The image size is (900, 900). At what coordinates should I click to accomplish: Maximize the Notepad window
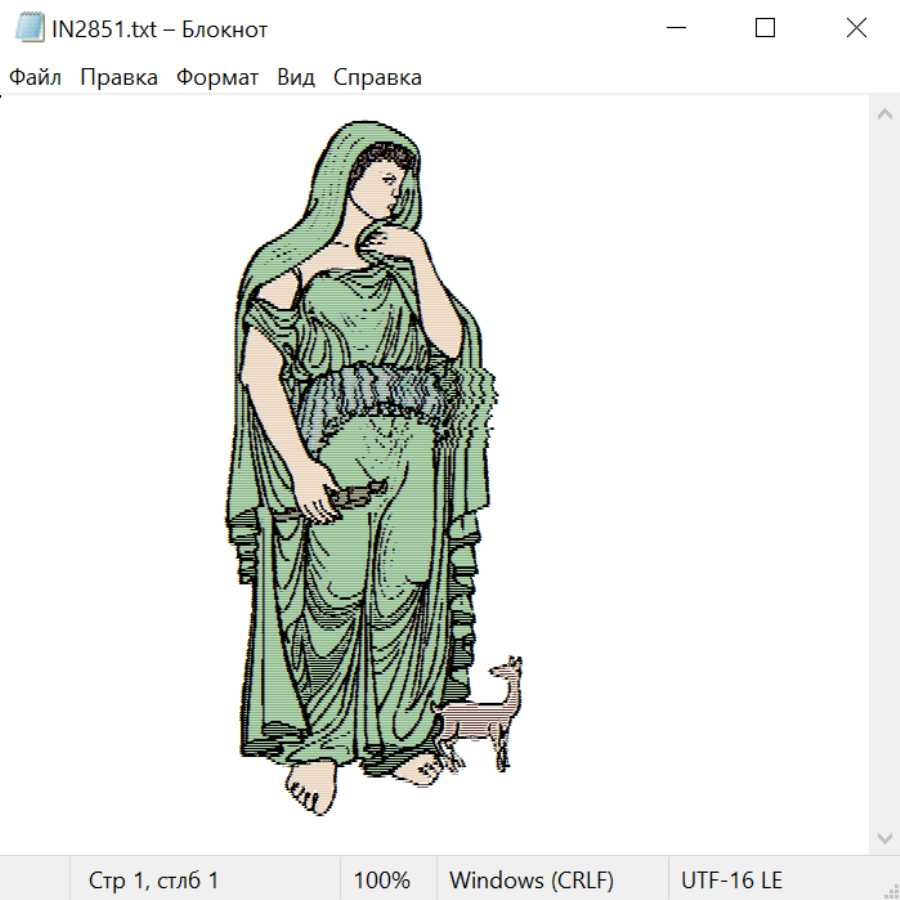765,28
